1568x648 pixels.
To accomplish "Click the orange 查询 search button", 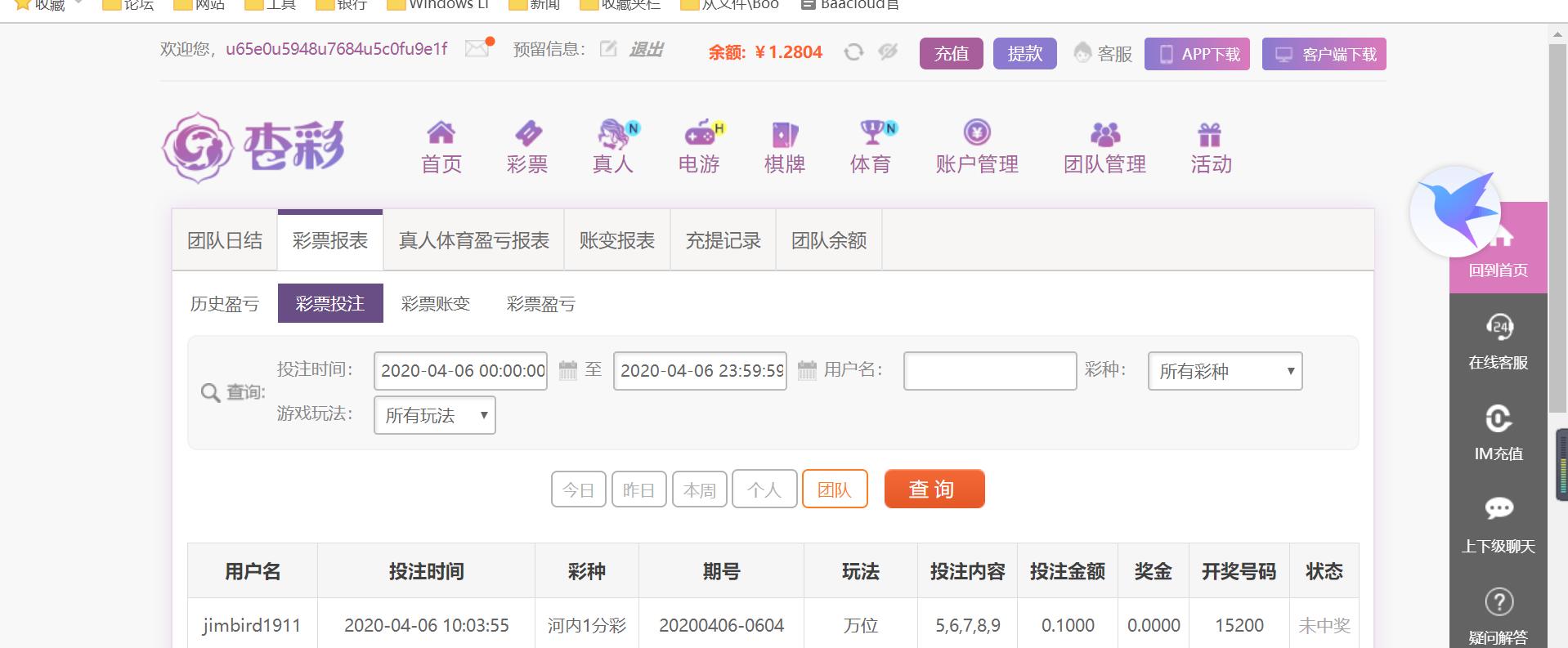I will tap(934, 489).
